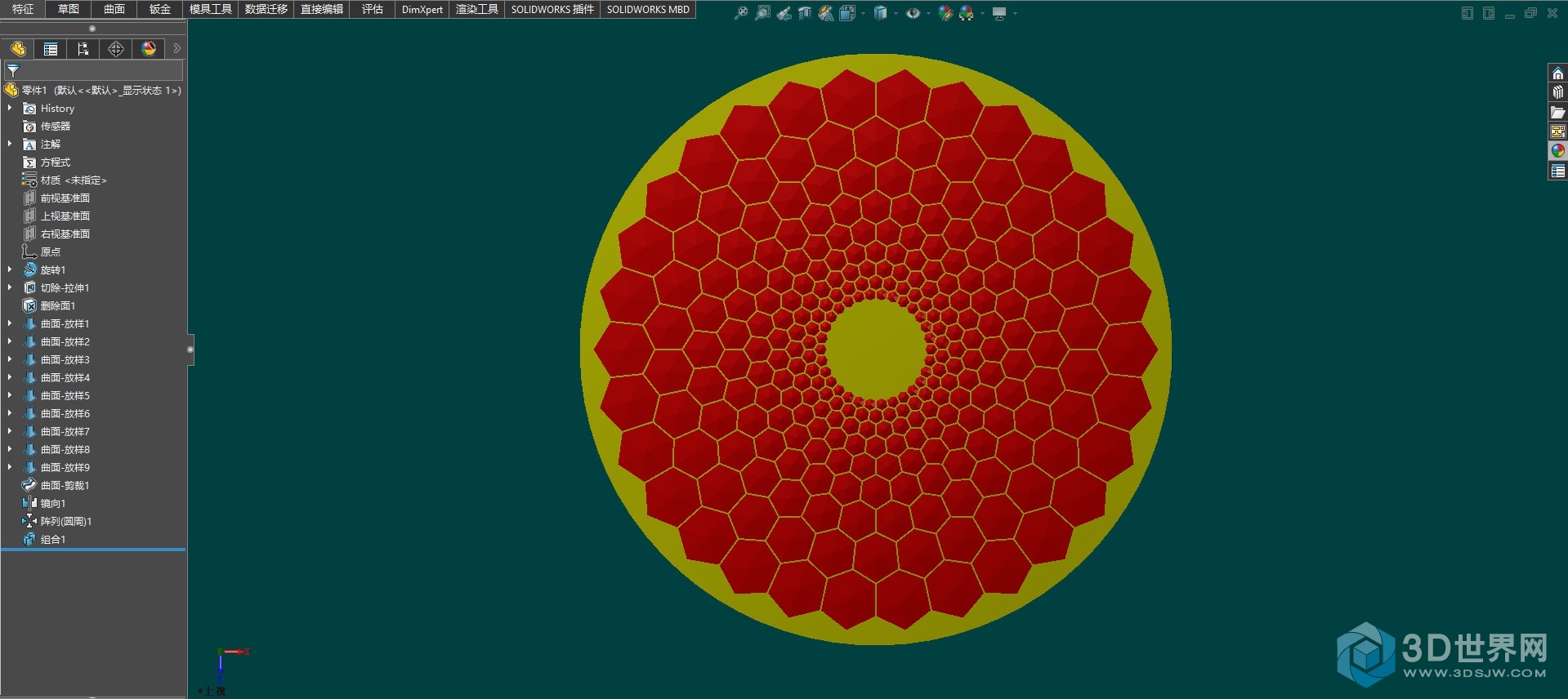The height and width of the screenshot is (699, 1568).
Task: Select the 右视基准面 plane
Action: tap(56, 234)
